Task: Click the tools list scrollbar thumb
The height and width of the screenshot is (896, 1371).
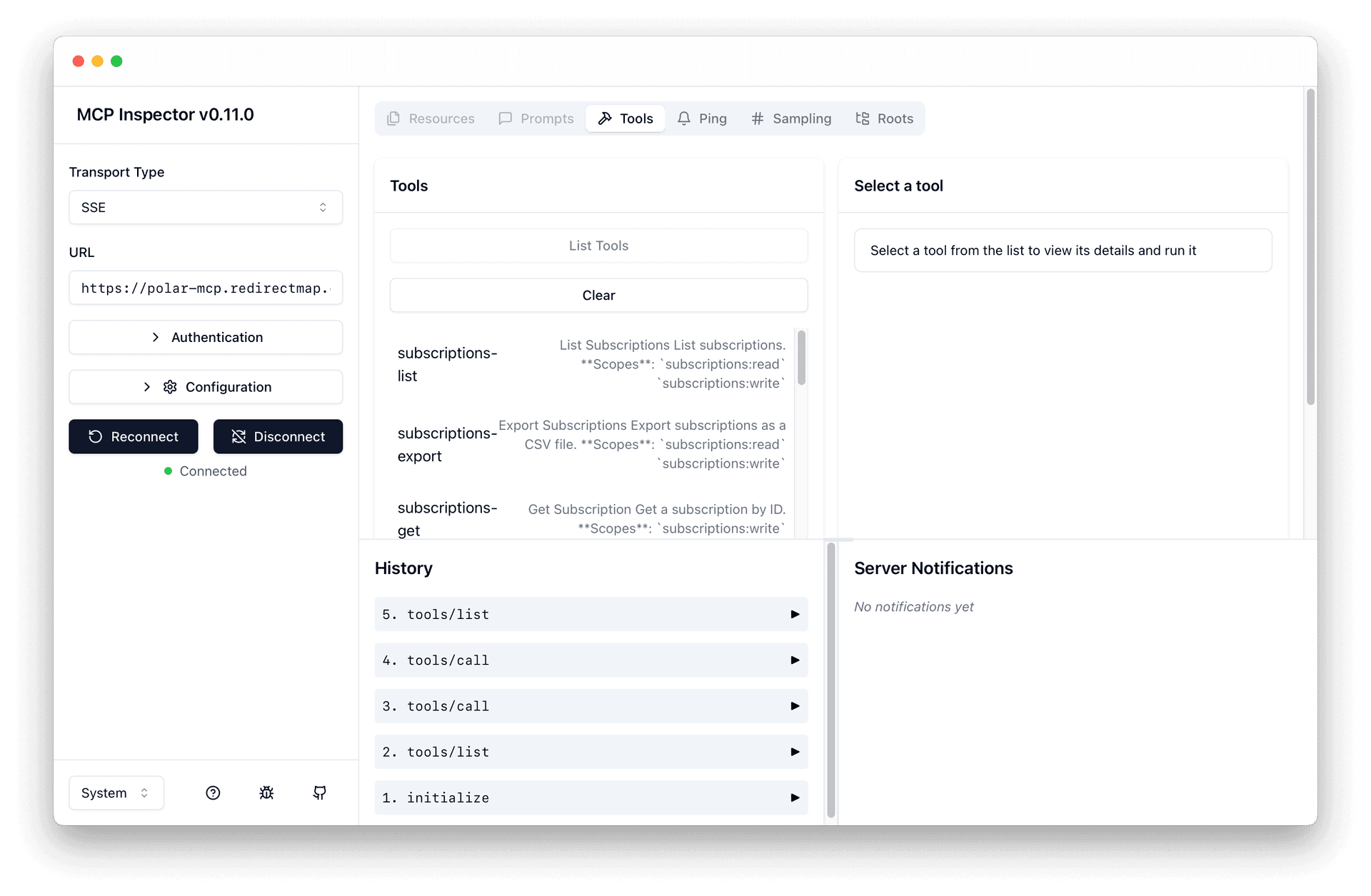Action: pyautogui.click(x=801, y=358)
